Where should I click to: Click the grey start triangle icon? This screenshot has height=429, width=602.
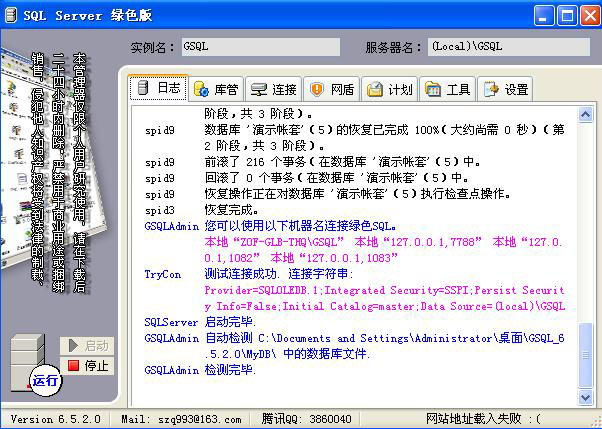[73, 346]
